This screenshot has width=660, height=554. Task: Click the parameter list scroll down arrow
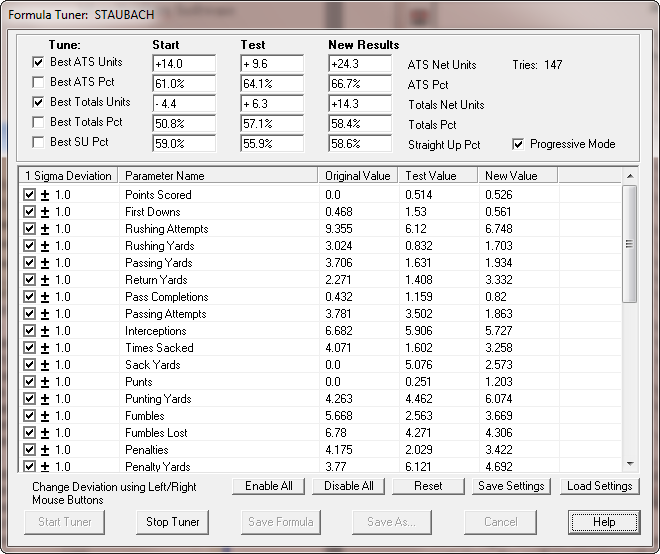pos(630,464)
